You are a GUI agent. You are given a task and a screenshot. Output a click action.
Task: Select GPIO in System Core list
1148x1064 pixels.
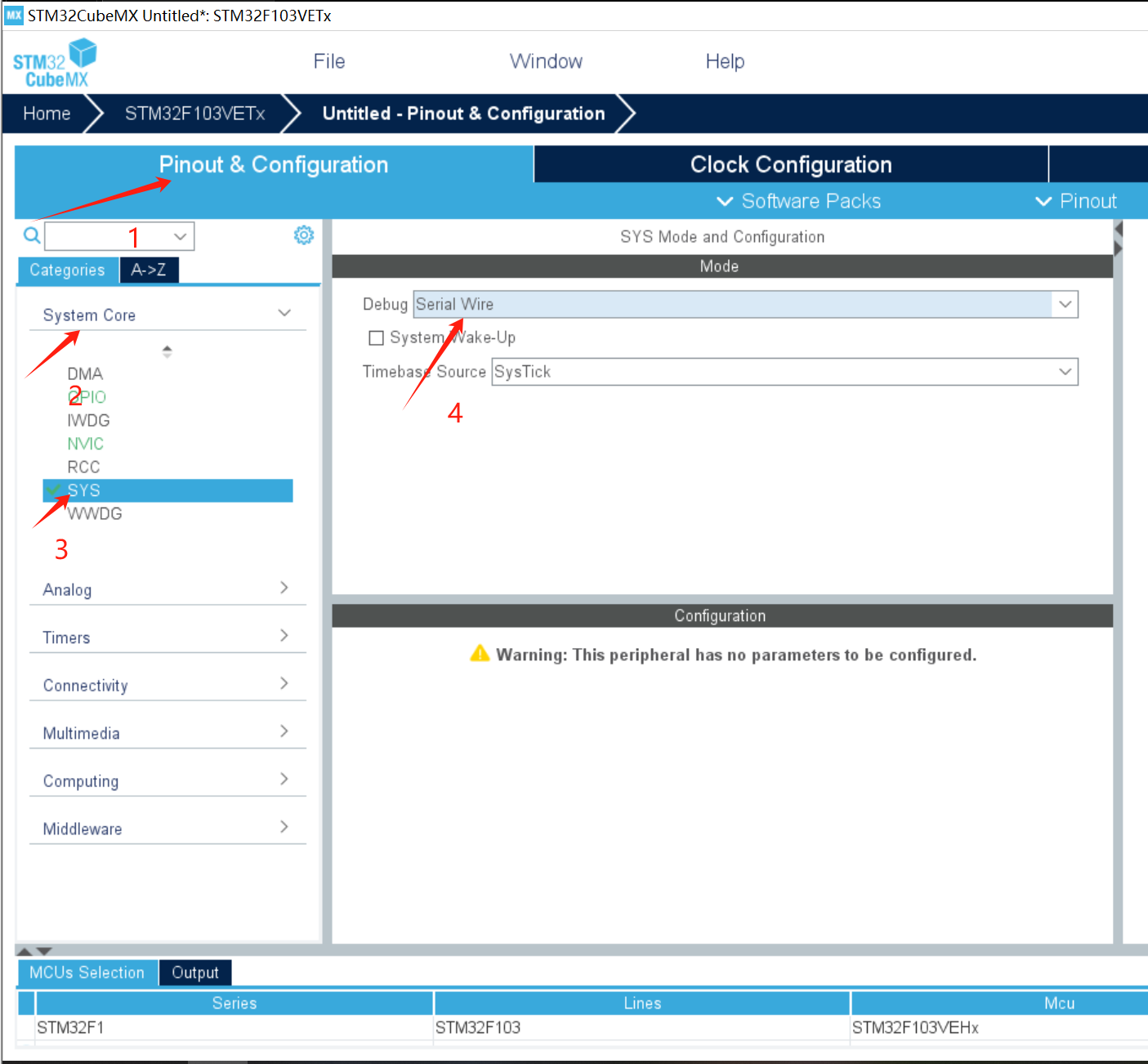[x=87, y=397]
